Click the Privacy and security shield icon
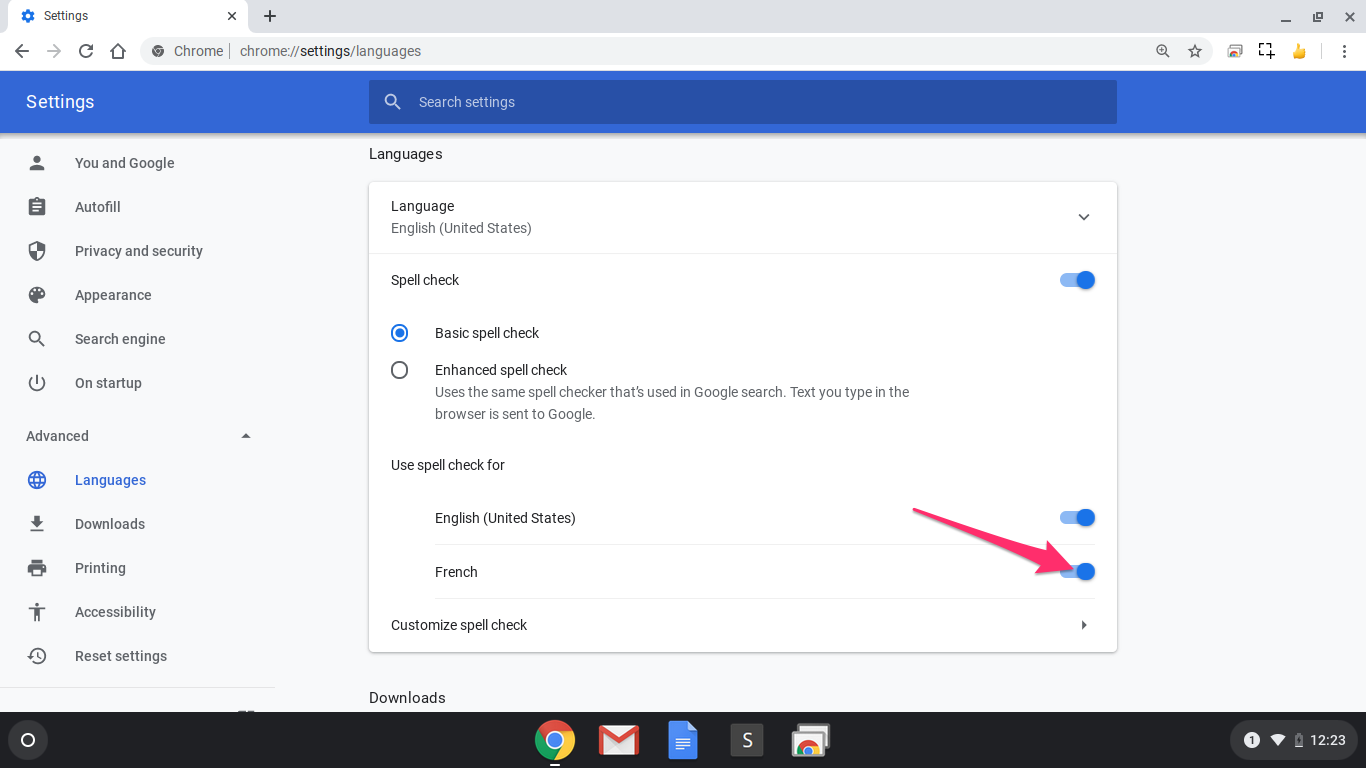The width and height of the screenshot is (1366, 768). [37, 251]
